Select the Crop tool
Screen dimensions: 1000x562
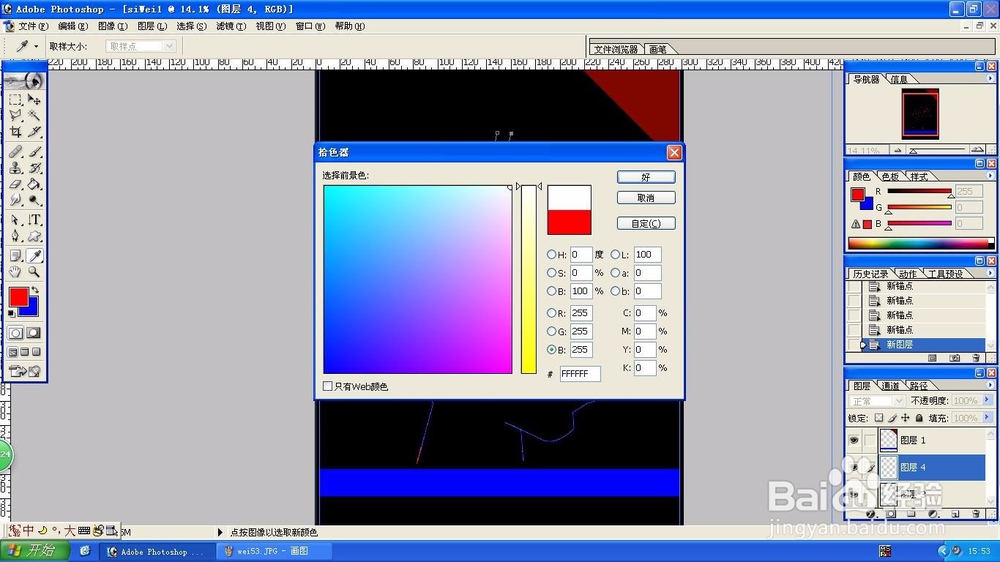[x=15, y=131]
